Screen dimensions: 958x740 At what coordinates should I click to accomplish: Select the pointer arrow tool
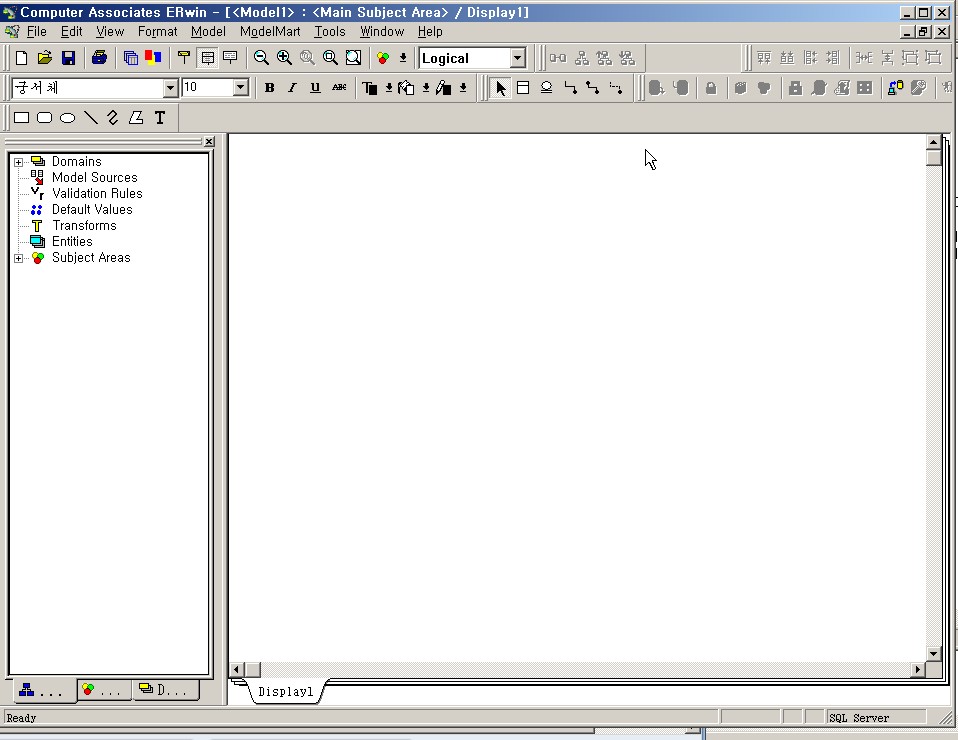pos(500,88)
